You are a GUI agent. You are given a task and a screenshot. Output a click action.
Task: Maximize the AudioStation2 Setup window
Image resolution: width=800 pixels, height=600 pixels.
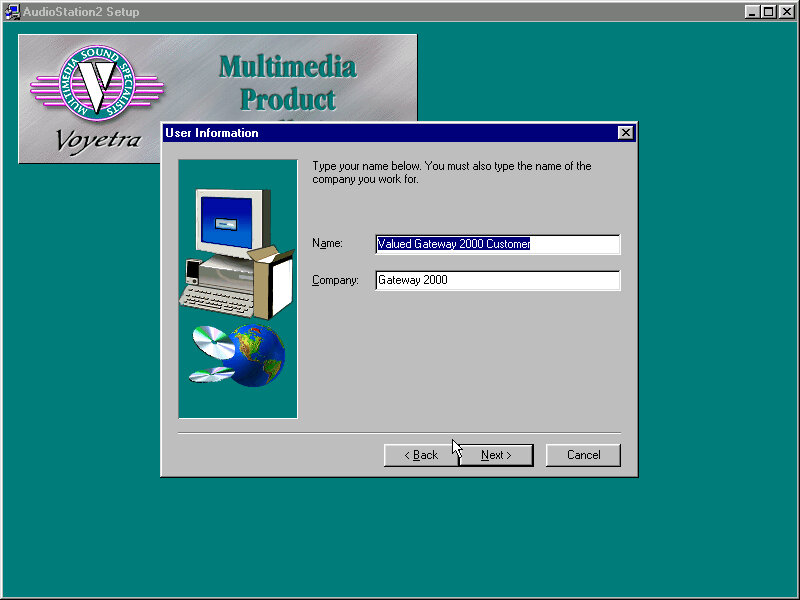768,12
